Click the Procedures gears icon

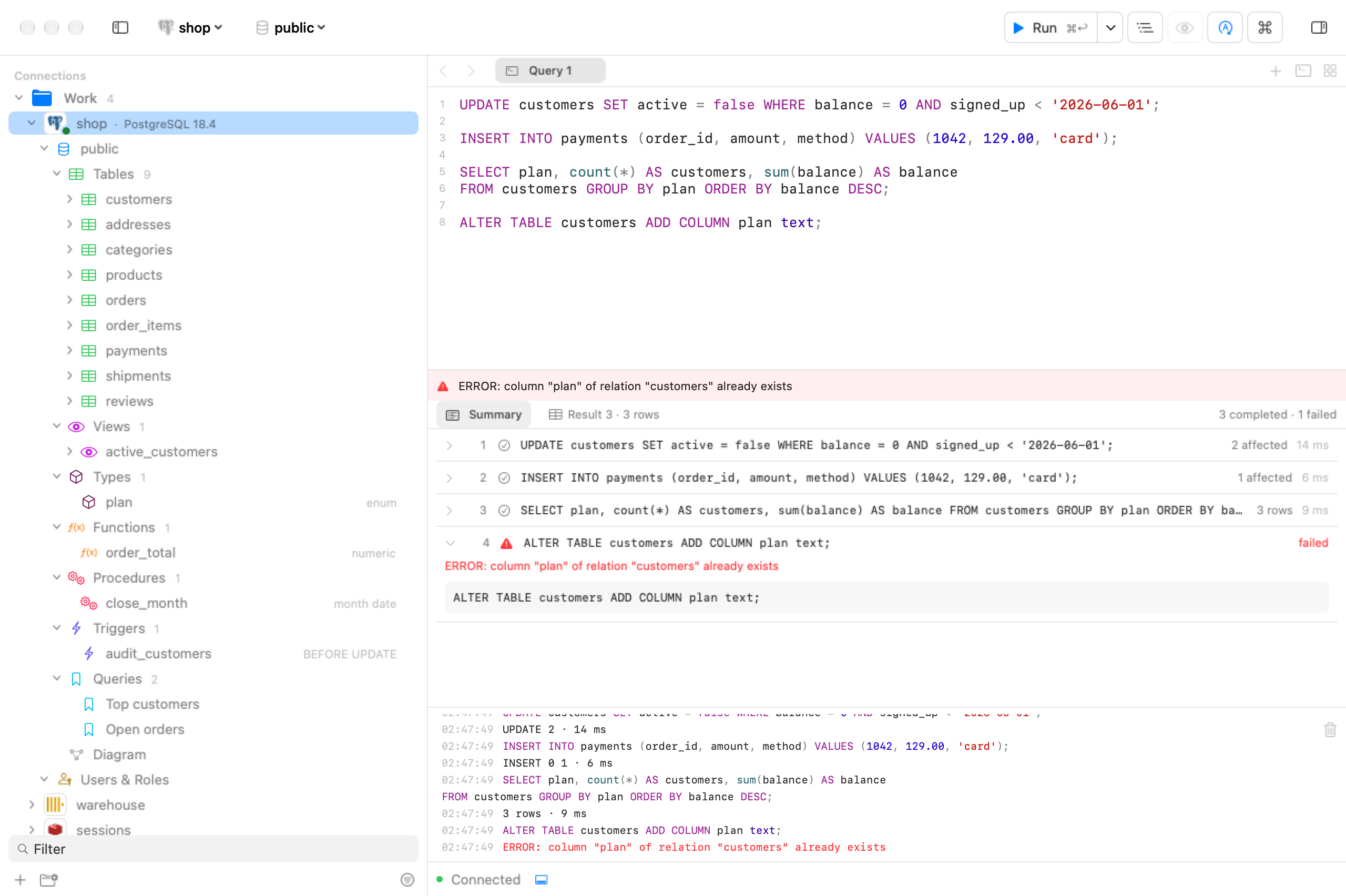click(76, 578)
